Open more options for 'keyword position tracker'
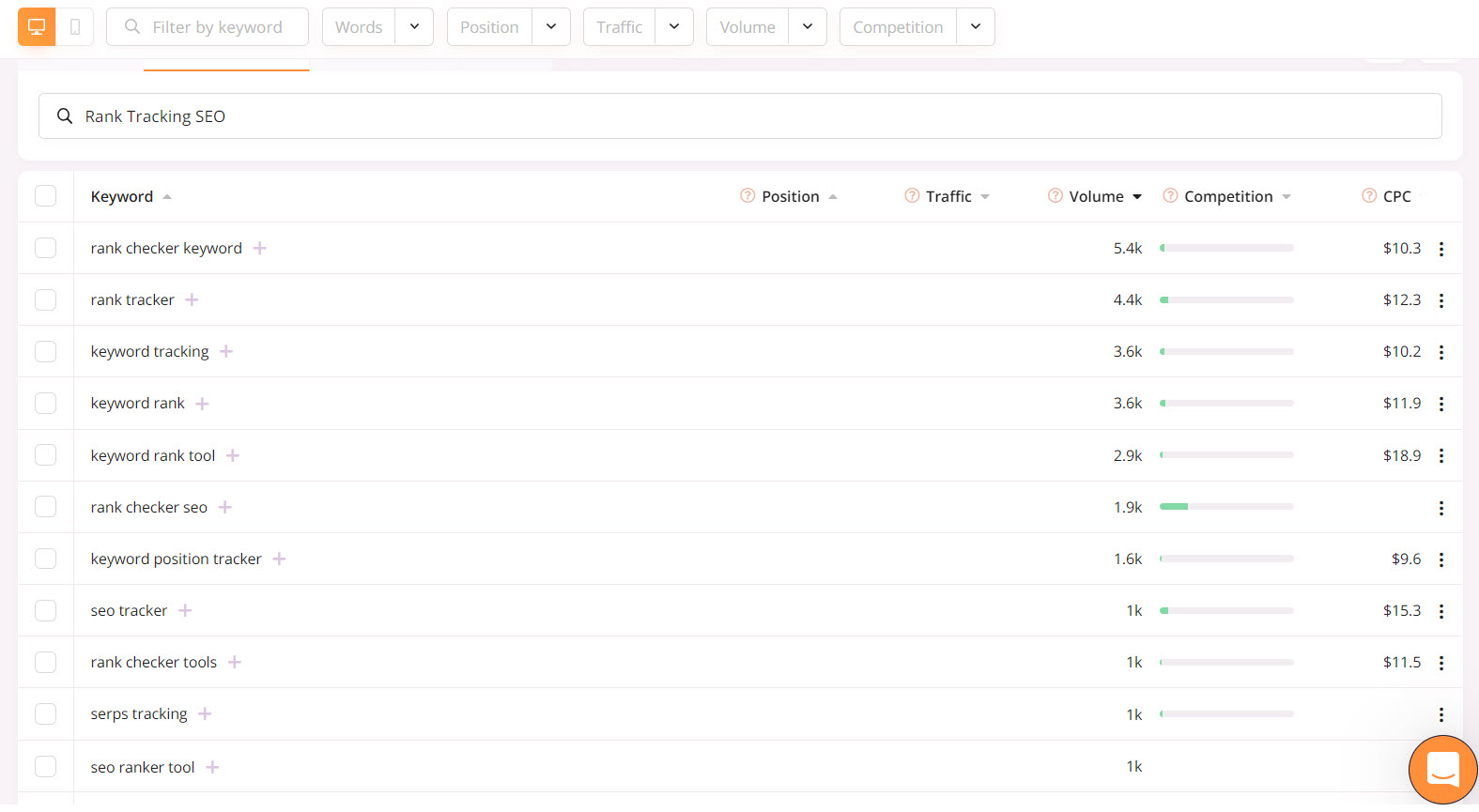Image resolution: width=1479 pixels, height=812 pixels. [1441, 559]
